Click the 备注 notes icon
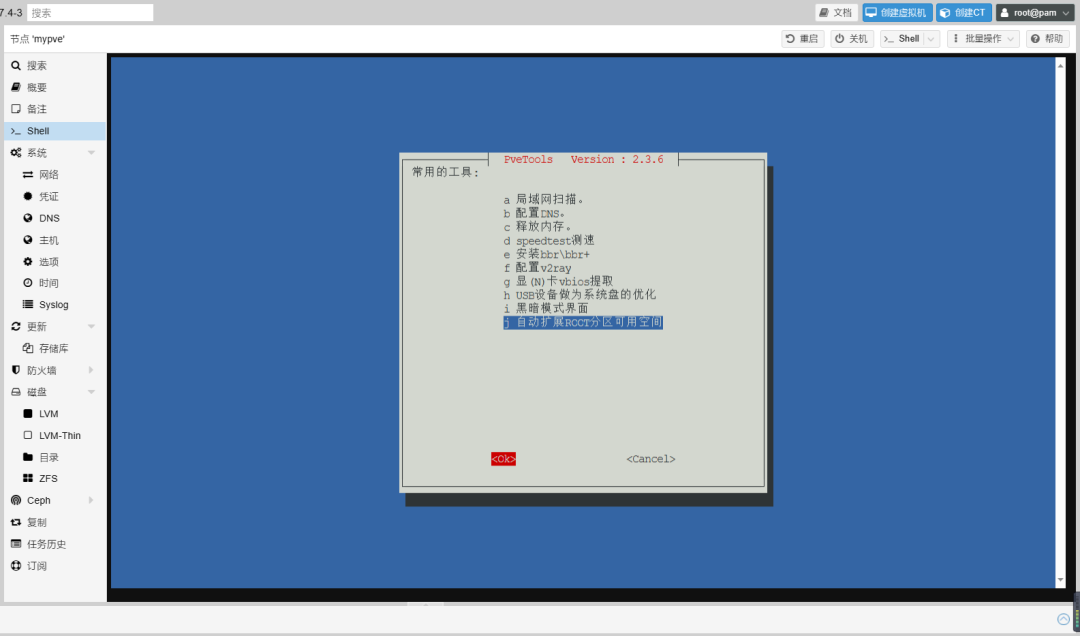This screenshot has width=1080, height=636. click(x=16, y=109)
